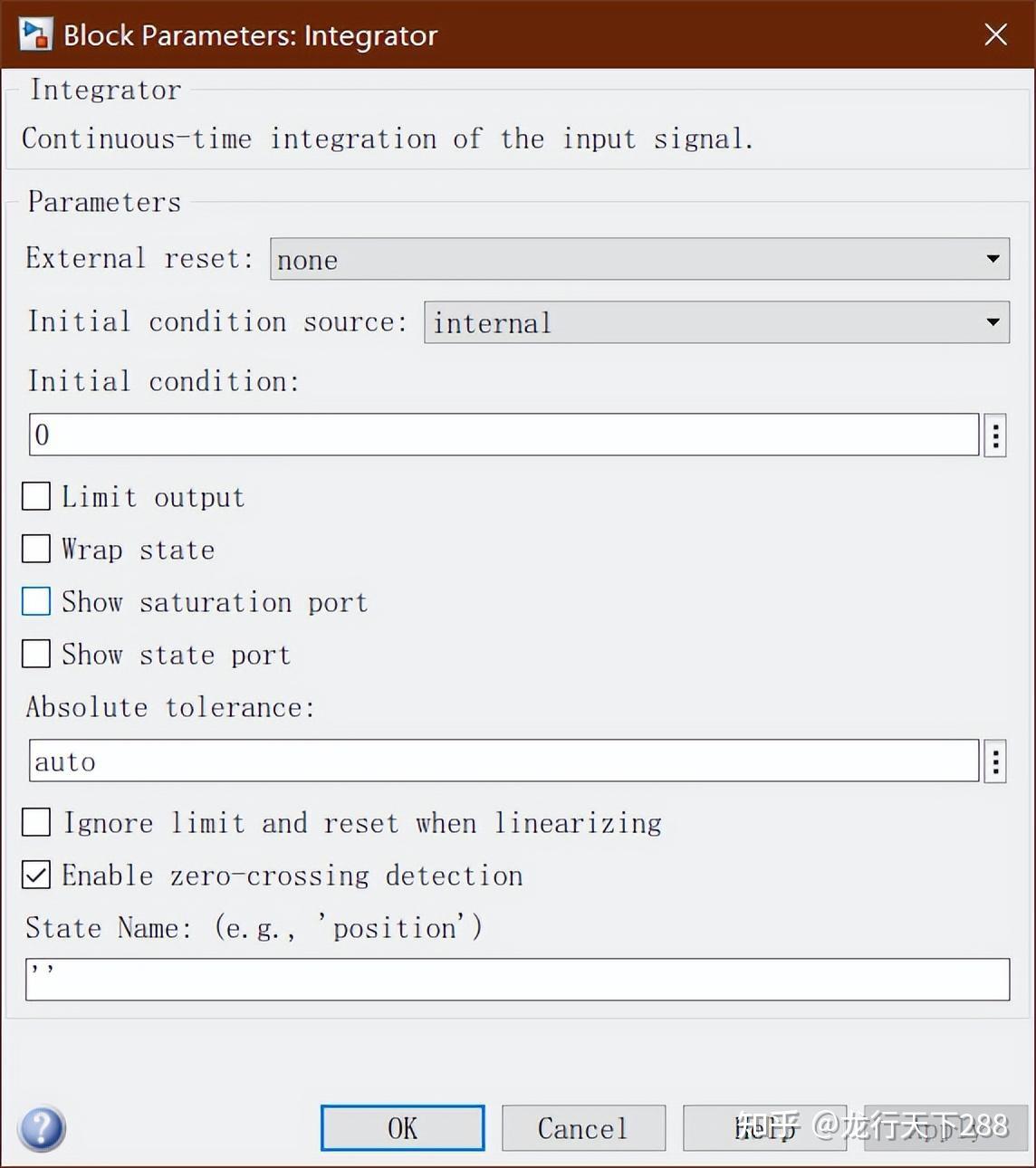Close the Block Parameters dialog
Viewport: 1036px width, 1168px height.
coord(995,34)
